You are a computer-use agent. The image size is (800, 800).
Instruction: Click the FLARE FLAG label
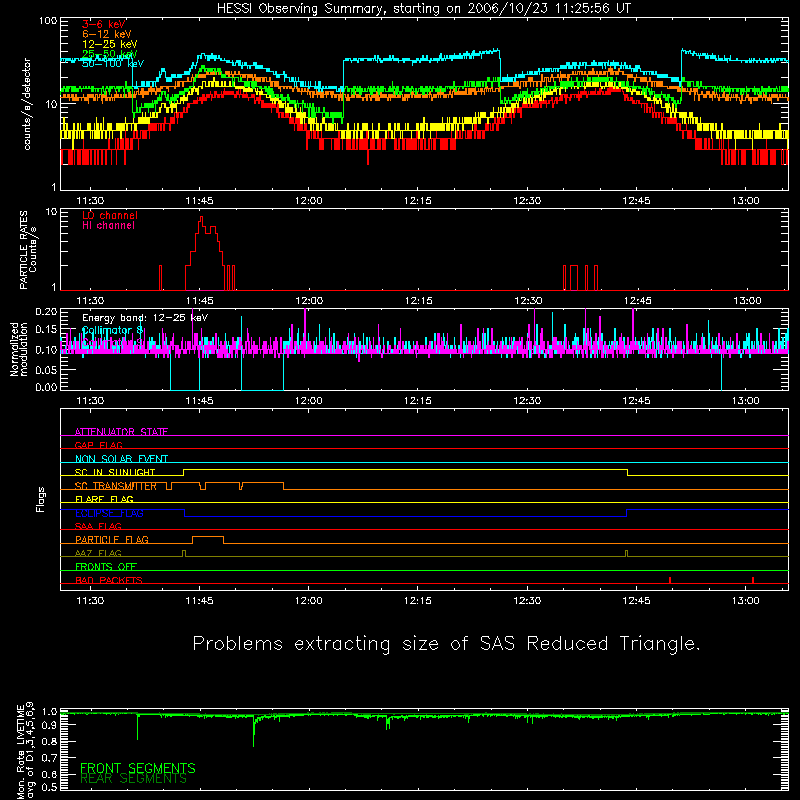point(104,499)
